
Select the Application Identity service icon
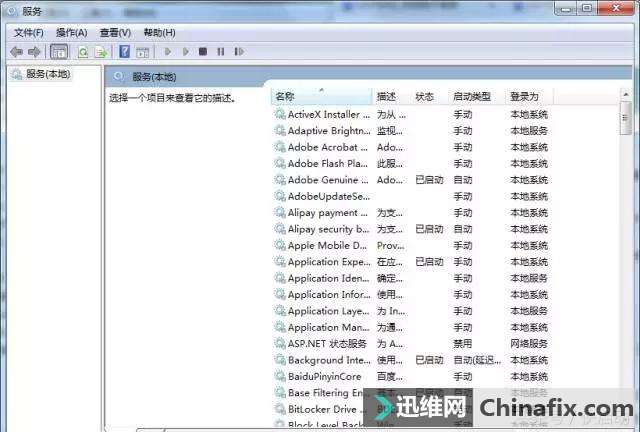[280, 278]
